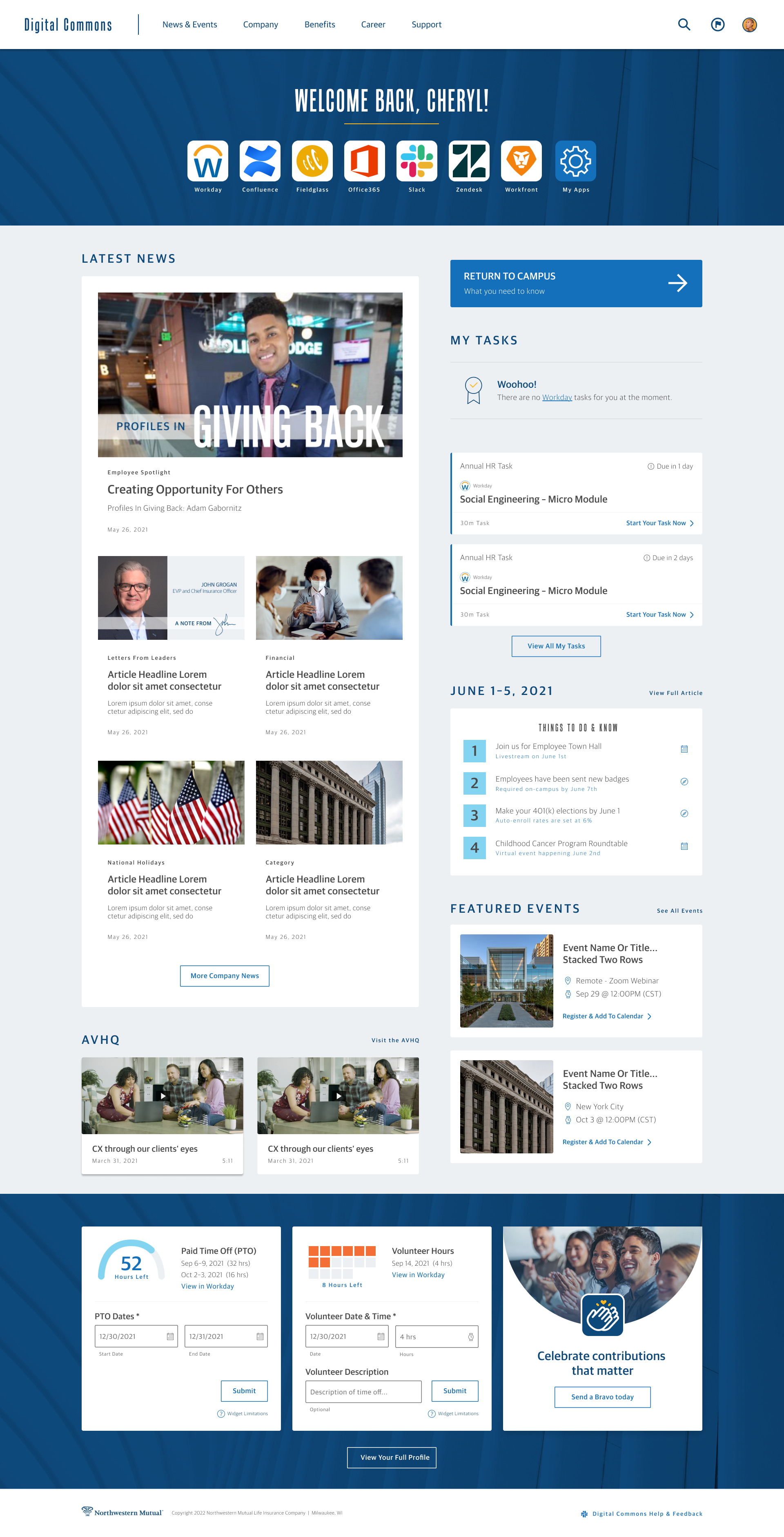The image size is (784, 1537).
Task: Launch the Confluence app icon
Action: click(x=260, y=161)
